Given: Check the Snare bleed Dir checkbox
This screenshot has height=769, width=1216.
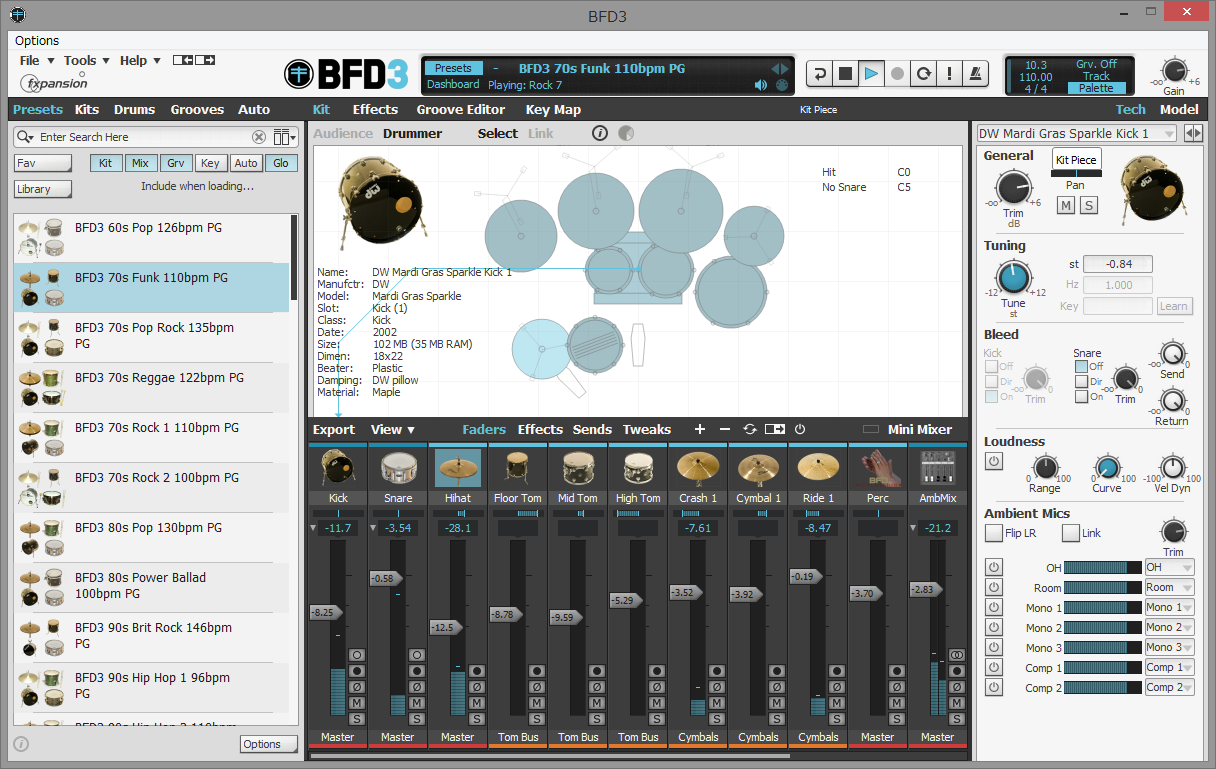Looking at the screenshot, I should pyautogui.click(x=1082, y=381).
